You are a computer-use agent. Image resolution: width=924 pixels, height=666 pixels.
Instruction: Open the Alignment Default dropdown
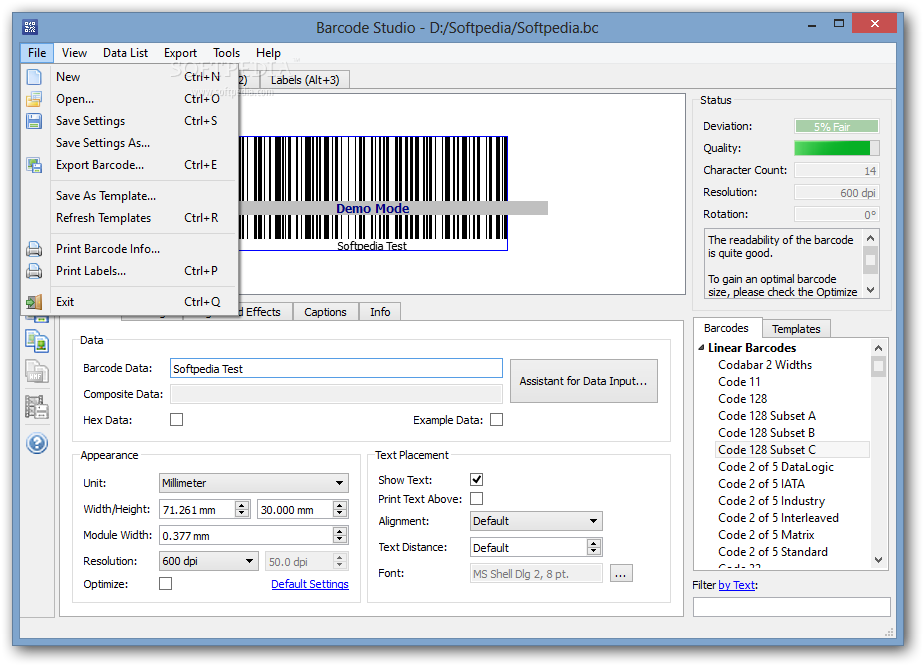pos(536,521)
